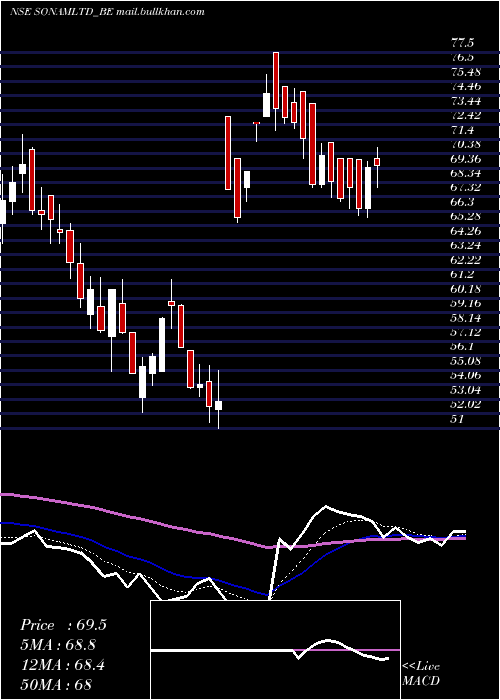This screenshot has width=500, height=700.
Task: Select the 55.08 price axis label
Action: [465, 361]
